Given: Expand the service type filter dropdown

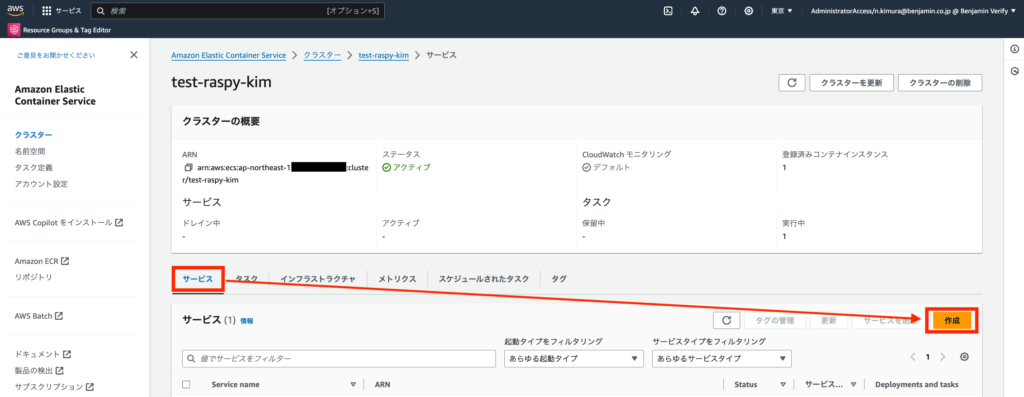Looking at the screenshot, I should tap(722, 358).
